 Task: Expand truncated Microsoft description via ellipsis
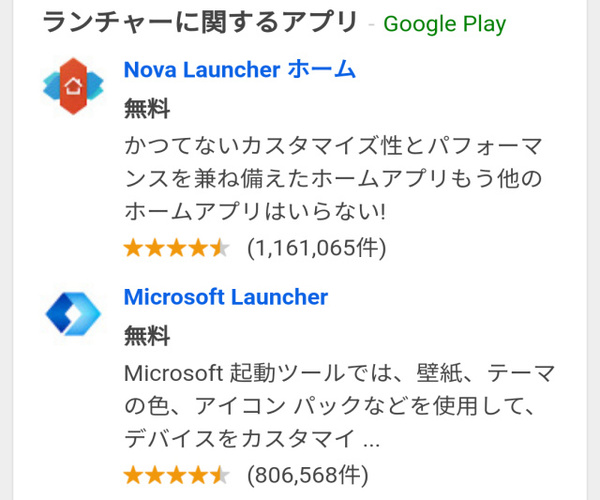tap(370, 440)
